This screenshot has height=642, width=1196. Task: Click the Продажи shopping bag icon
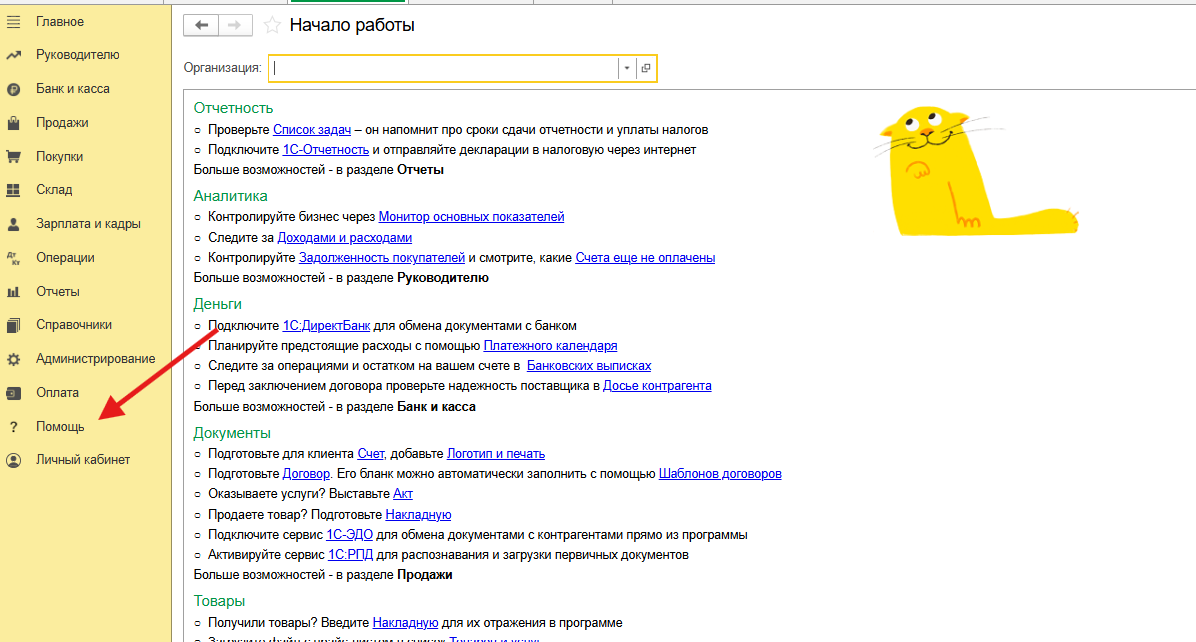pos(14,123)
